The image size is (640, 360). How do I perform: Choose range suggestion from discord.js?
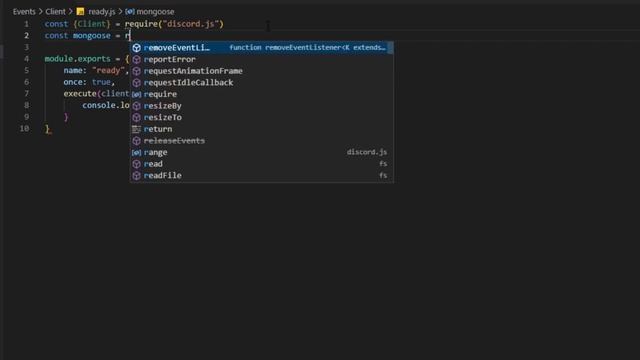(262, 152)
